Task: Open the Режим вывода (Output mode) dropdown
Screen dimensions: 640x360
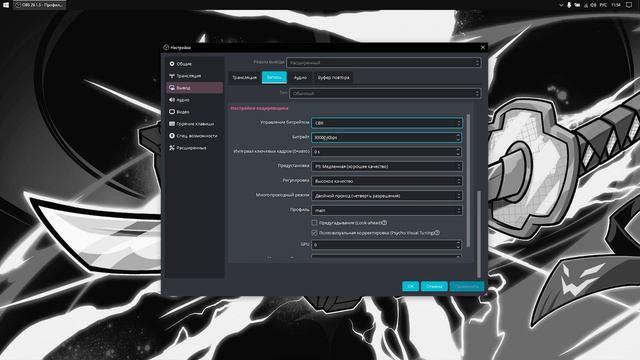Action: click(384, 63)
